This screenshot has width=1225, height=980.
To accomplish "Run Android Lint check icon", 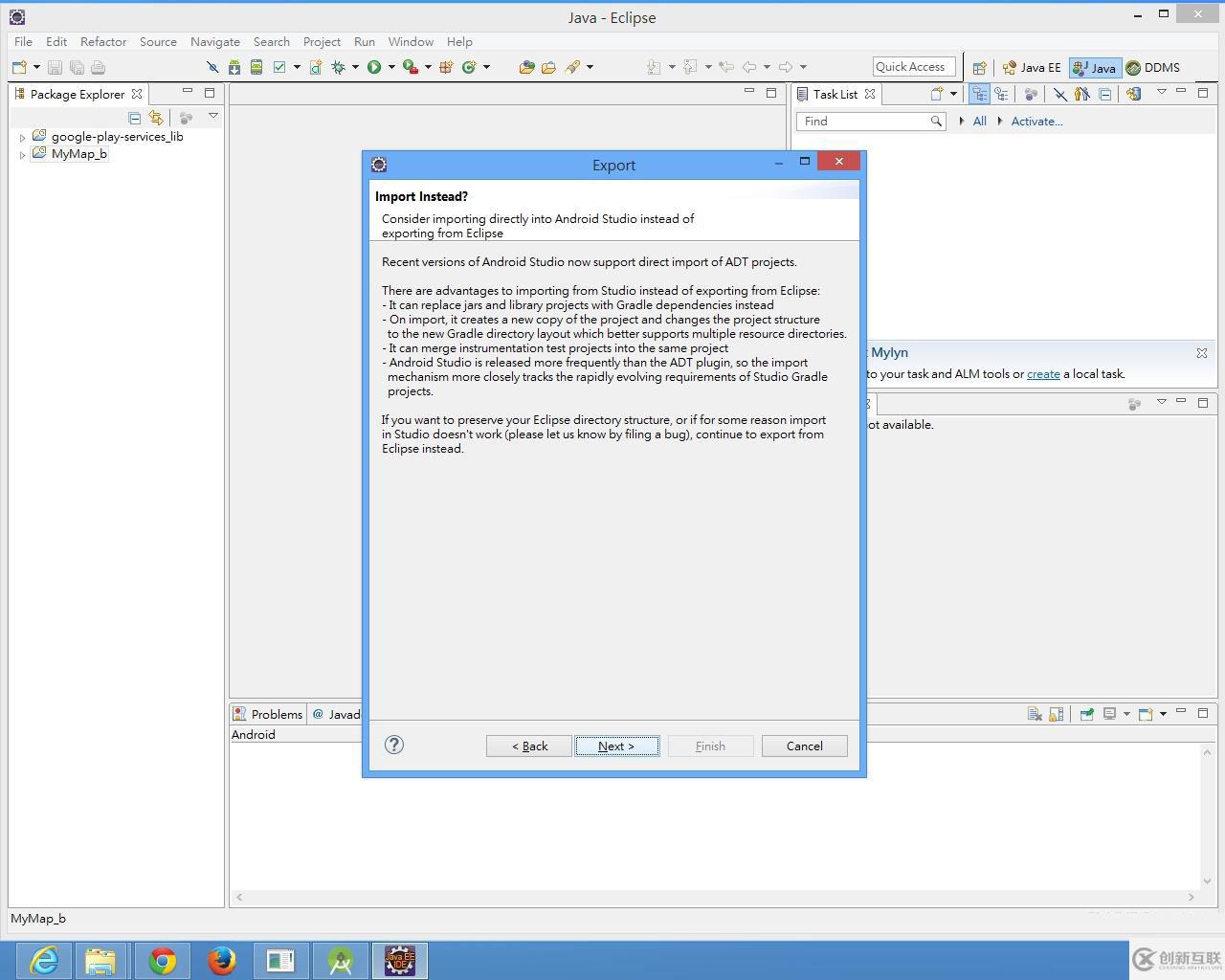I will 279,67.
